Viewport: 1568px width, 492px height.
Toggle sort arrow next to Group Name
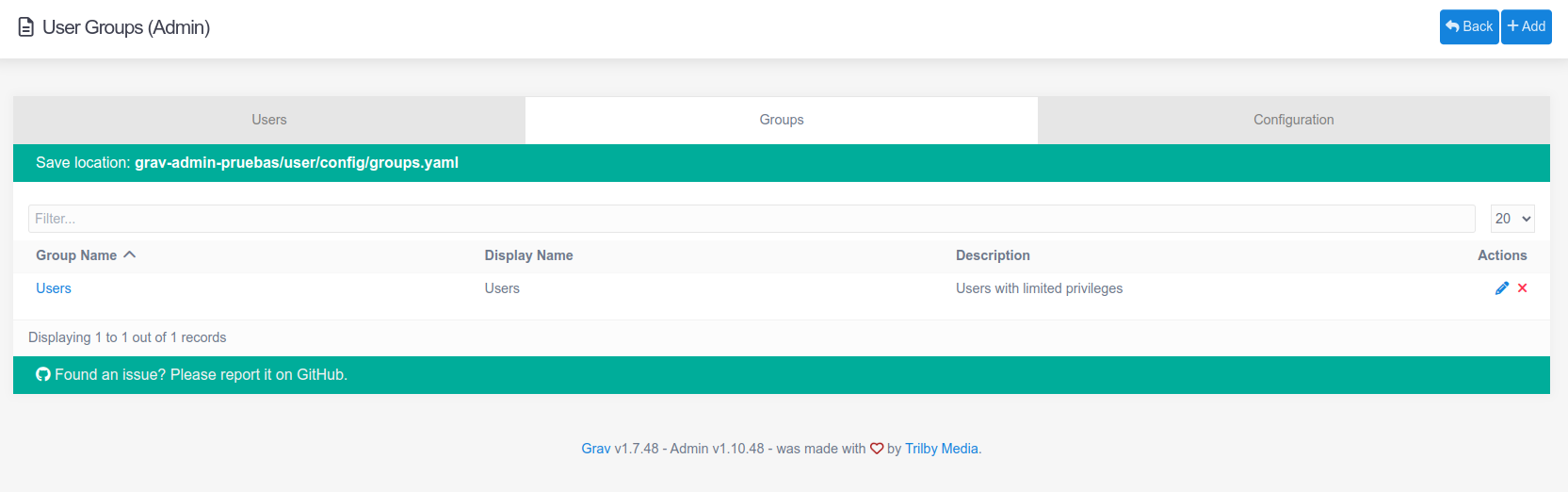point(130,255)
